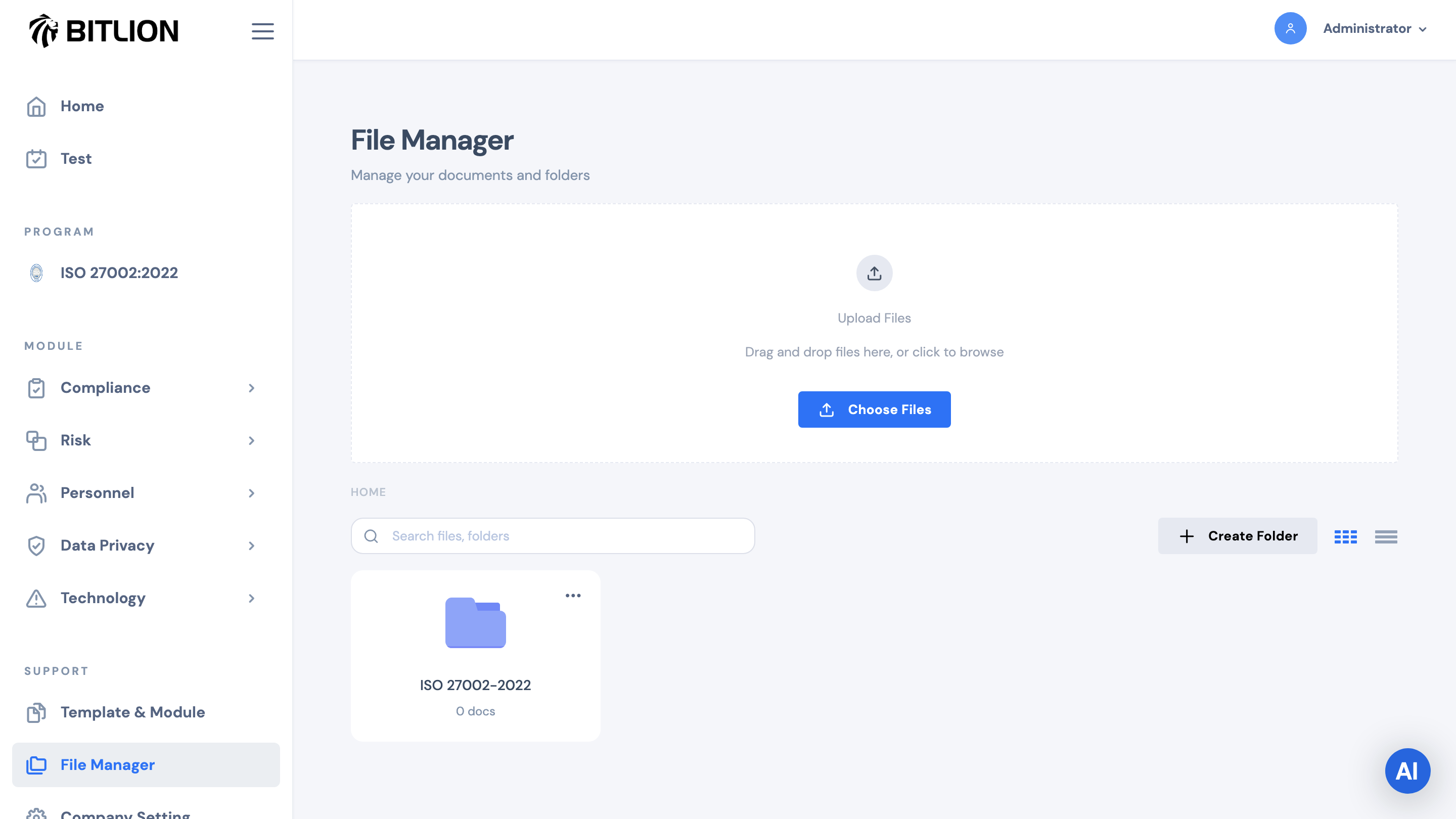Go to Home in sidebar
The image size is (1456, 819).
146,106
